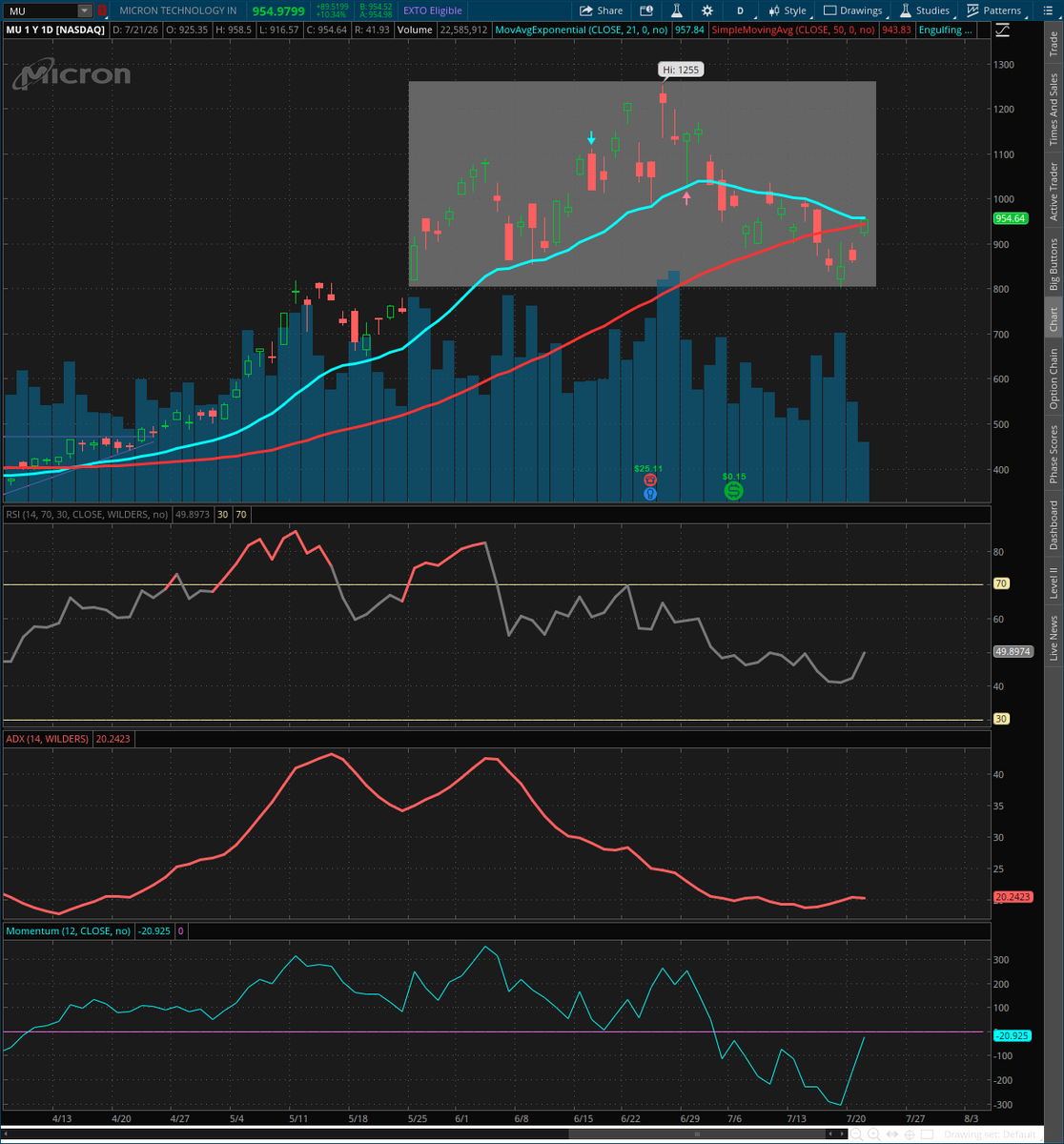Open the symbol link color icon beside MU
This screenshot has height=1144, width=1064.
pyautogui.click(x=102, y=10)
